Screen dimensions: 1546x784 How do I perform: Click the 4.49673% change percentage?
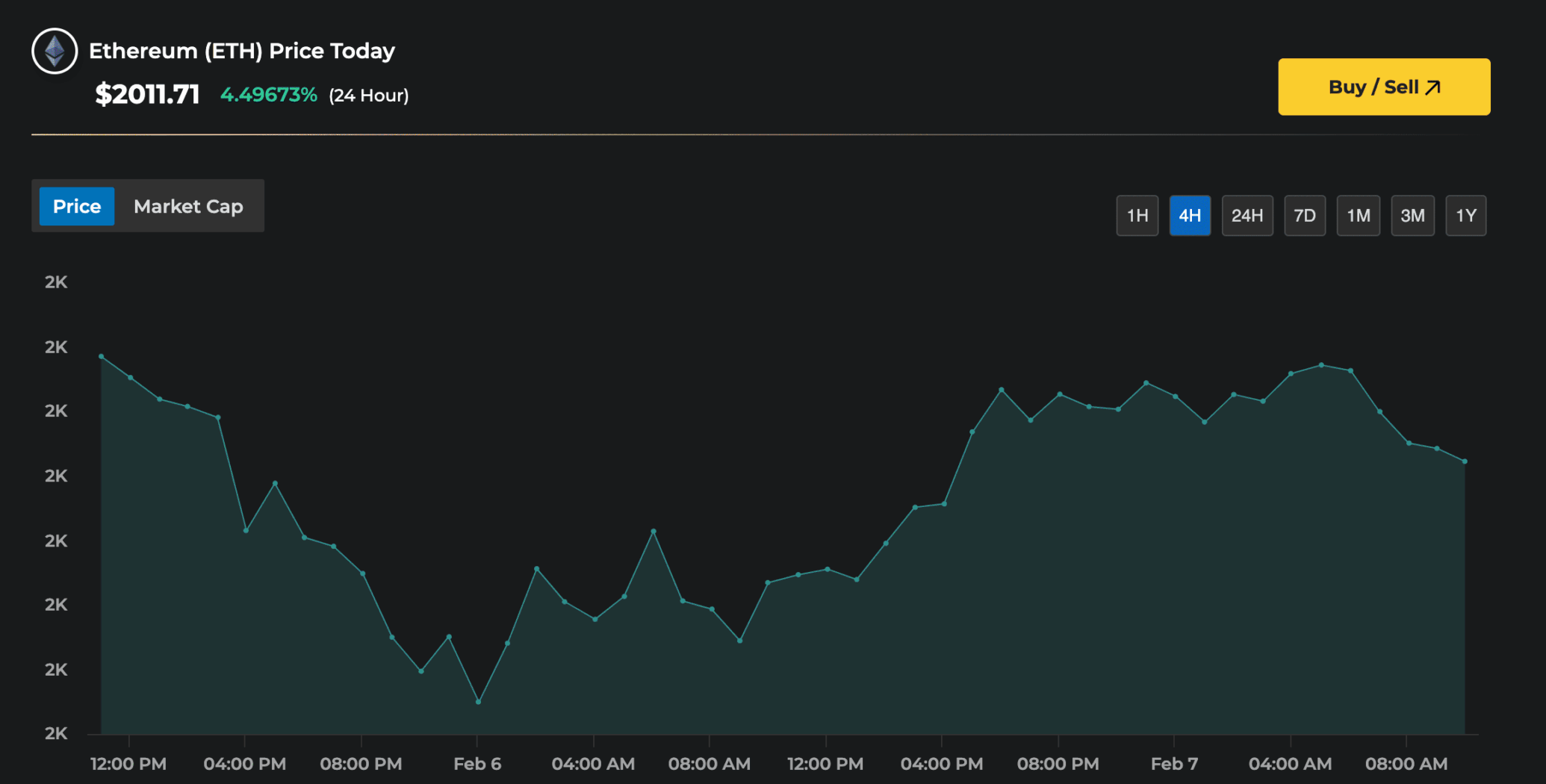click(268, 95)
